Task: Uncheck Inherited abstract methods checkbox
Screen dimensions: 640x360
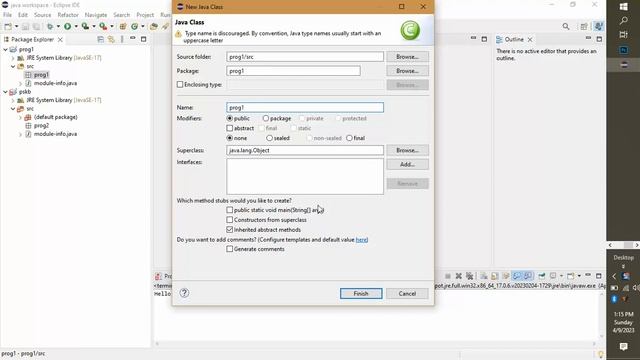Action: [230, 230]
